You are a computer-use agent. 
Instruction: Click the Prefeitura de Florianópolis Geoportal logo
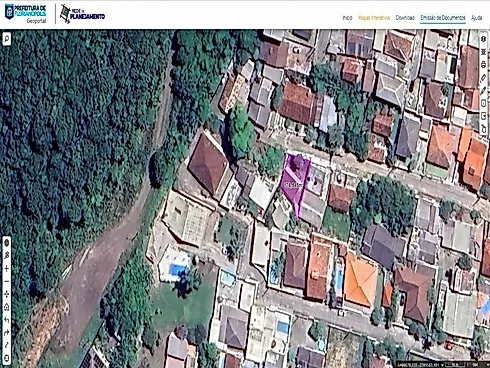click(25, 13)
